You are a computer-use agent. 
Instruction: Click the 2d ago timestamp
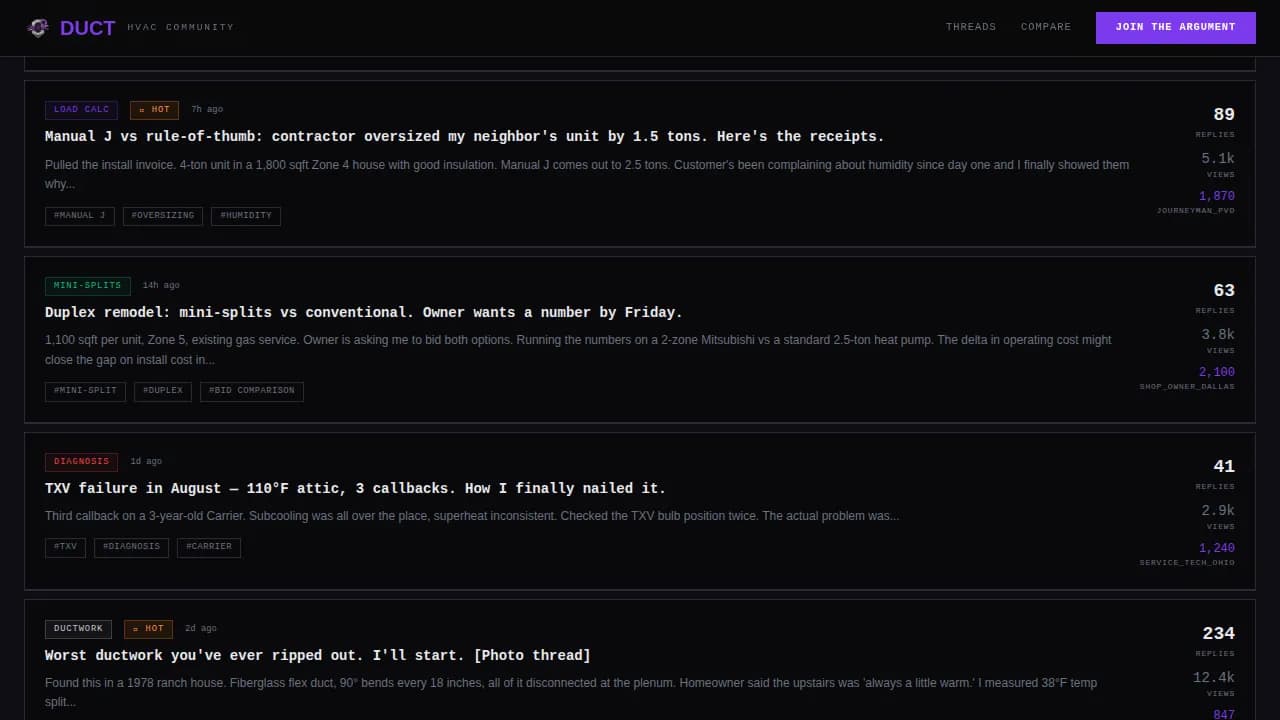pyautogui.click(x=201, y=629)
